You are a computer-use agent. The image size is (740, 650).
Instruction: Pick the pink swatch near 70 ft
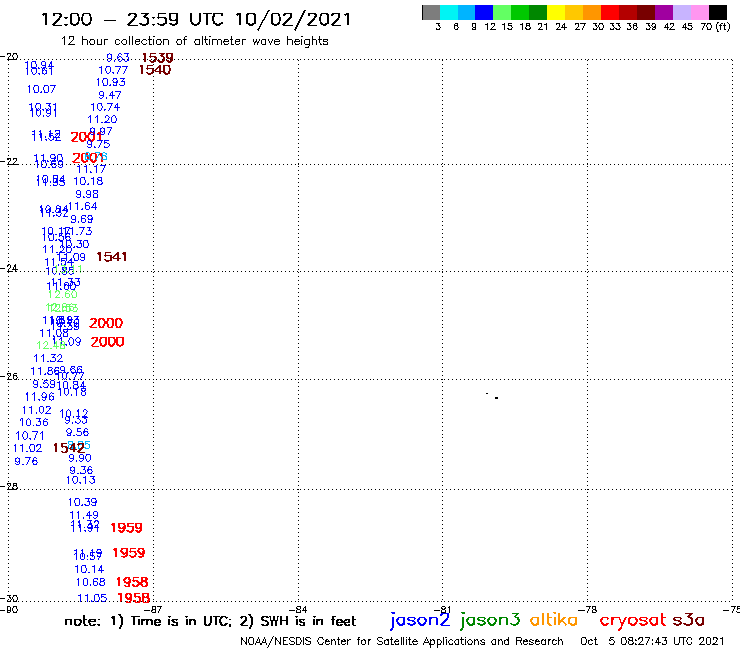[700, 12]
